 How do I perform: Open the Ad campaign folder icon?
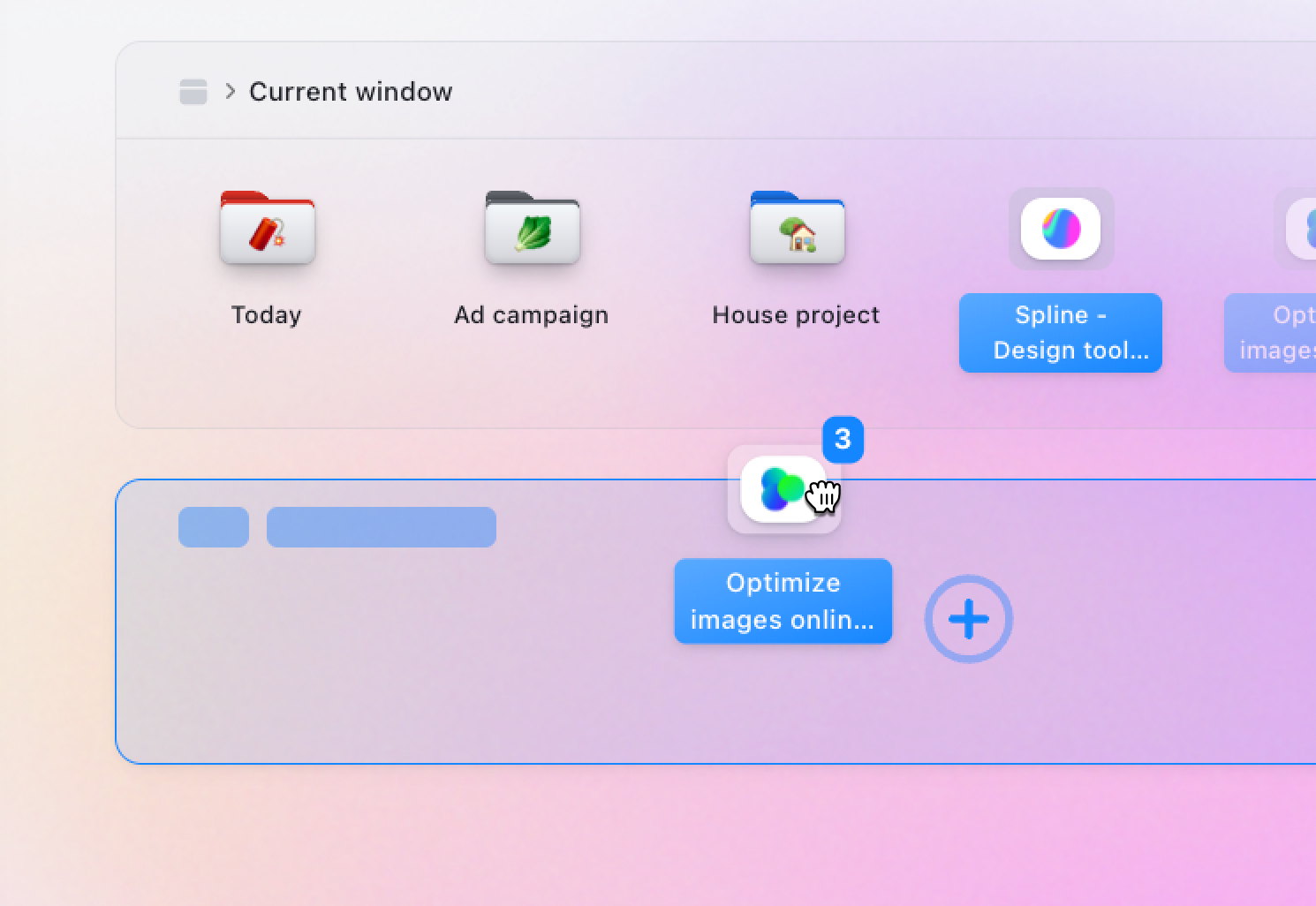(x=532, y=228)
